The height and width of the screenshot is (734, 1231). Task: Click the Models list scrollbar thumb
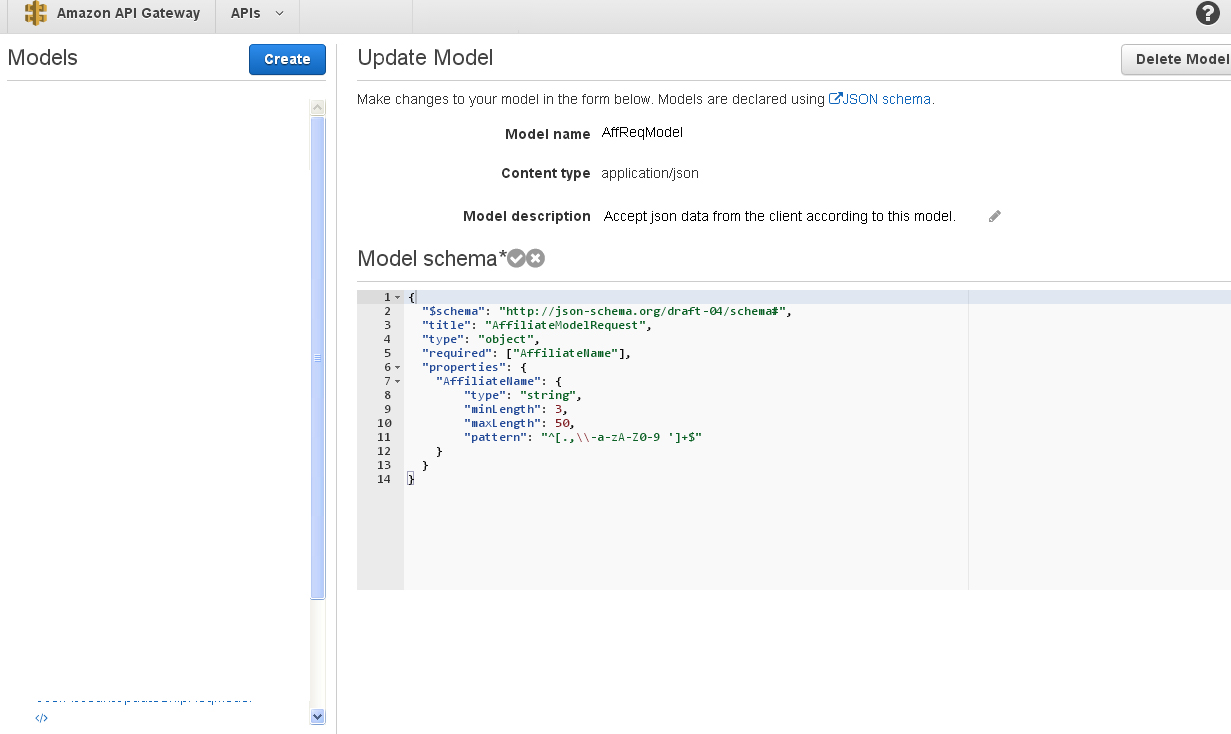coord(318,358)
